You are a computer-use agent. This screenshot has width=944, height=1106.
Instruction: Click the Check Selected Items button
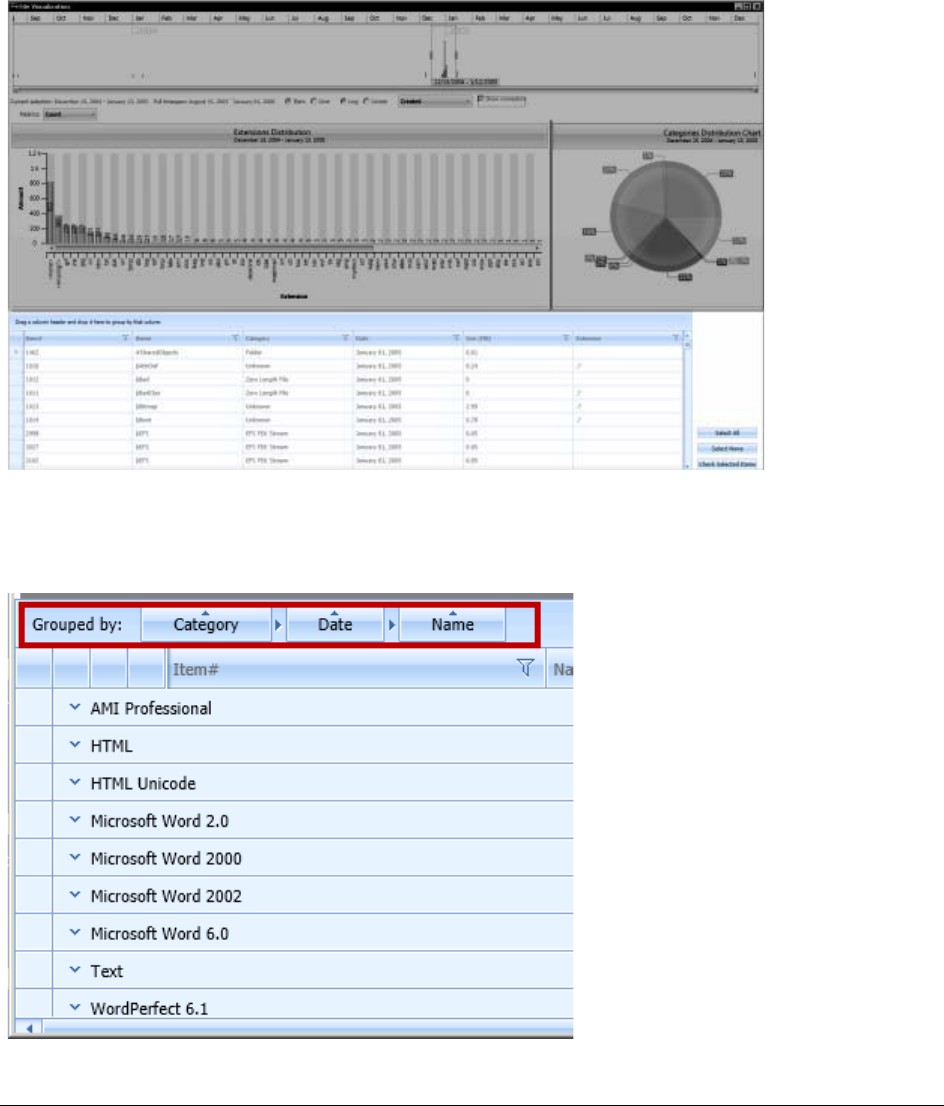(727, 464)
